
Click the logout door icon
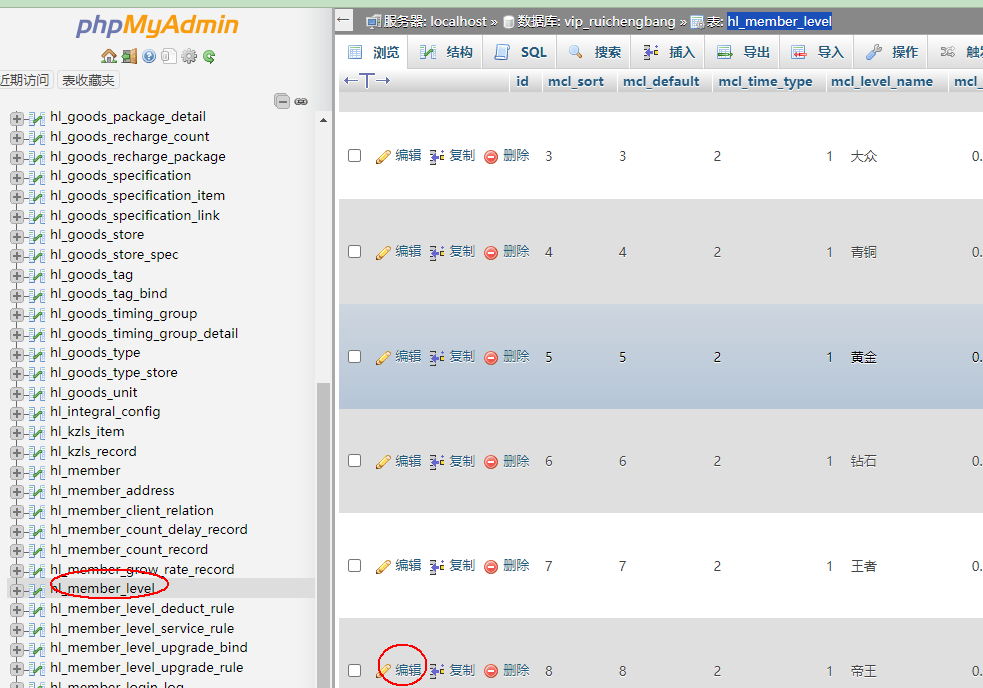[x=129, y=57]
